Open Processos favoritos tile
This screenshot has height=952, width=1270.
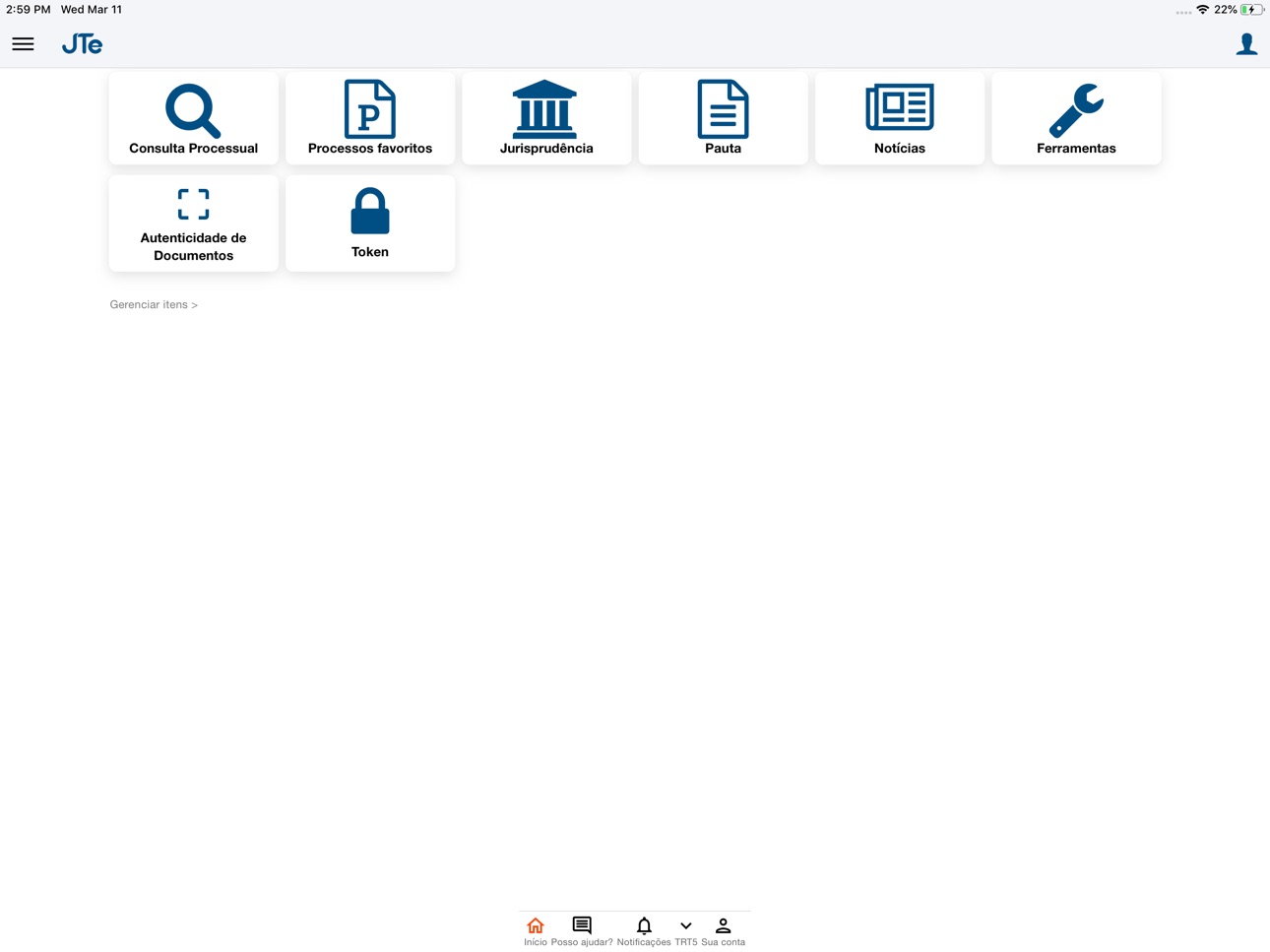pos(370,118)
